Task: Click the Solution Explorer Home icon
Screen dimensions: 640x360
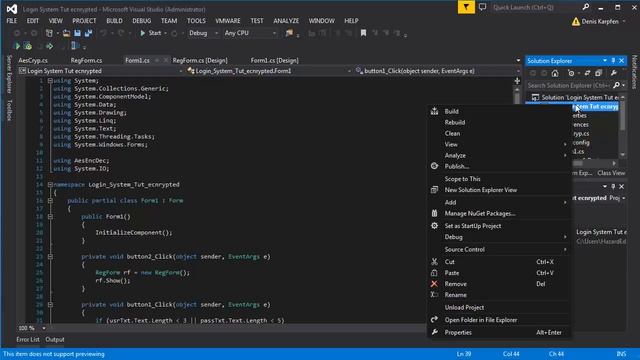Action: pos(555,73)
